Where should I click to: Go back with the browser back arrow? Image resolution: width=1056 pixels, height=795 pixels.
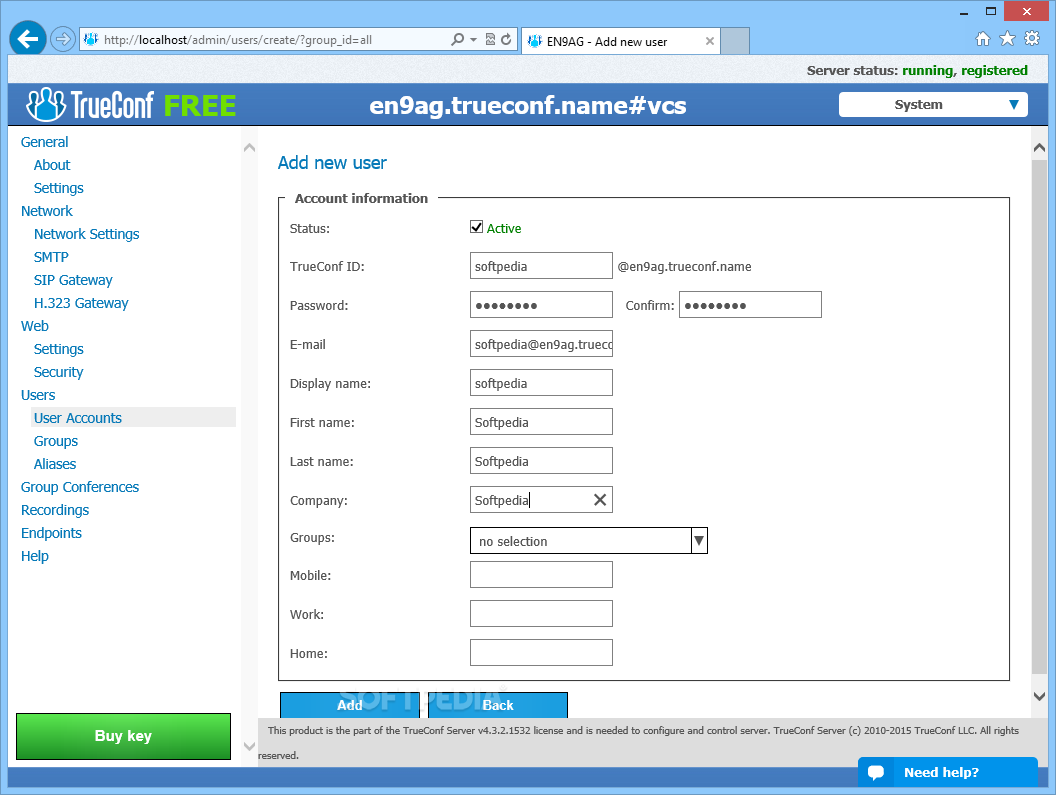[x=28, y=39]
